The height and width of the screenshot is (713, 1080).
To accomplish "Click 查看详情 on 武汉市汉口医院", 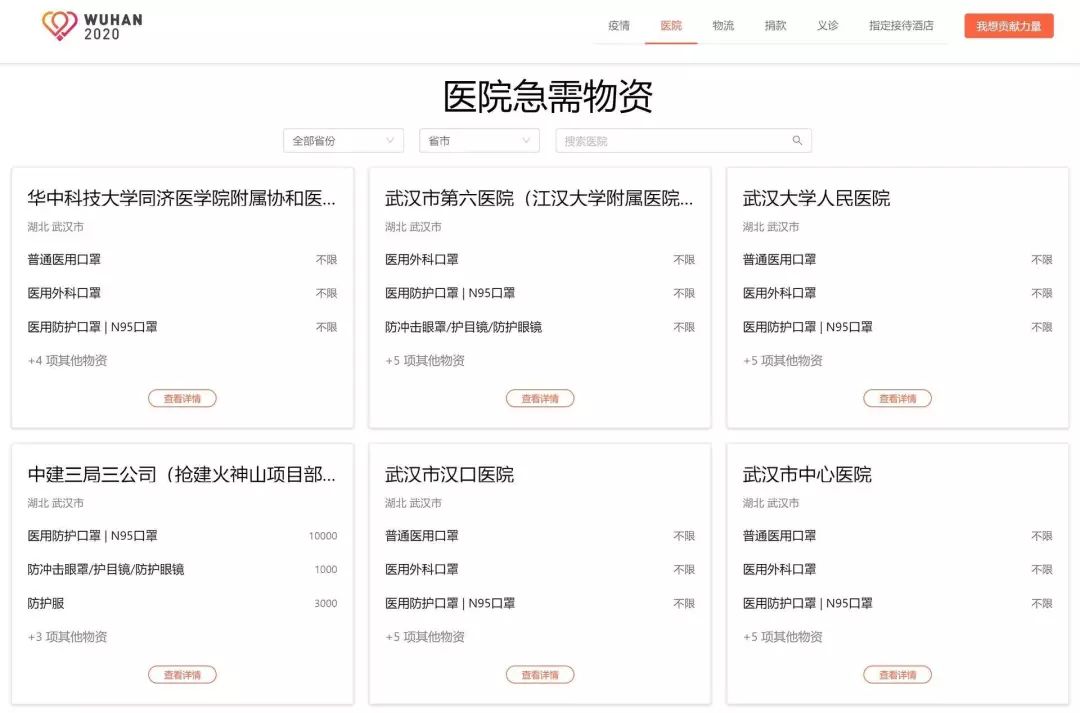I will click(540, 674).
